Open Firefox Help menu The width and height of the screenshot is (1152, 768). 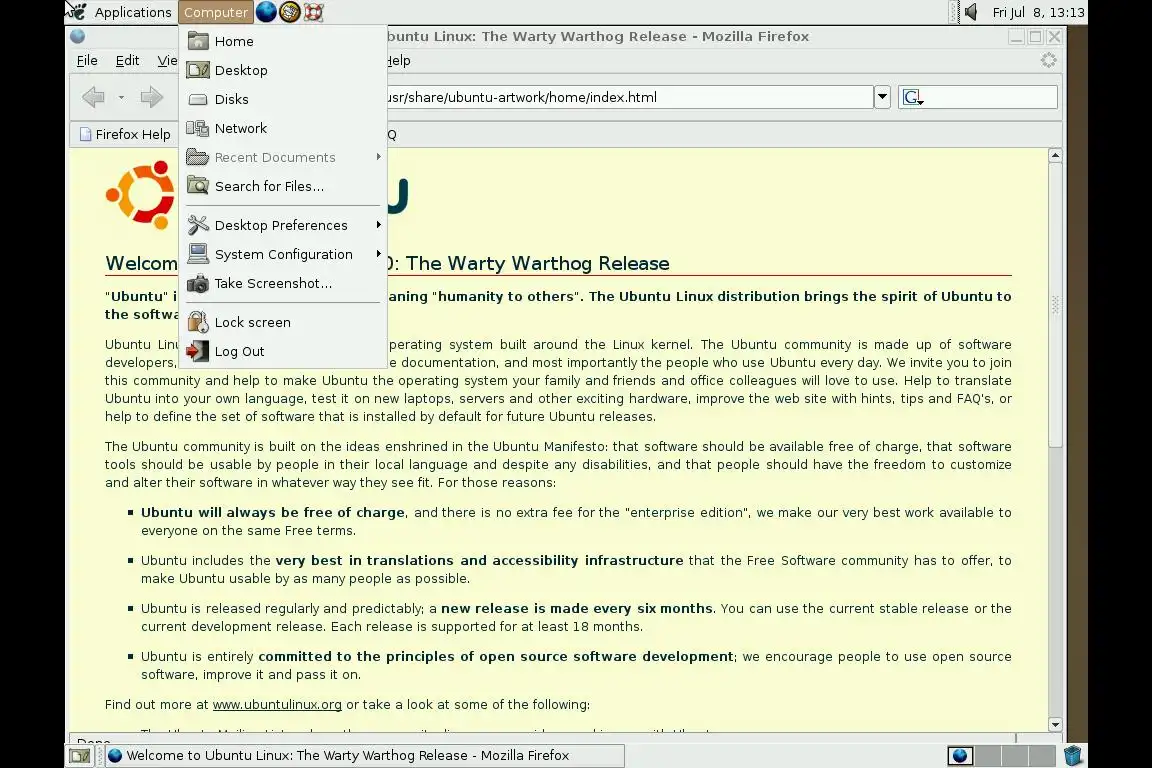398,60
